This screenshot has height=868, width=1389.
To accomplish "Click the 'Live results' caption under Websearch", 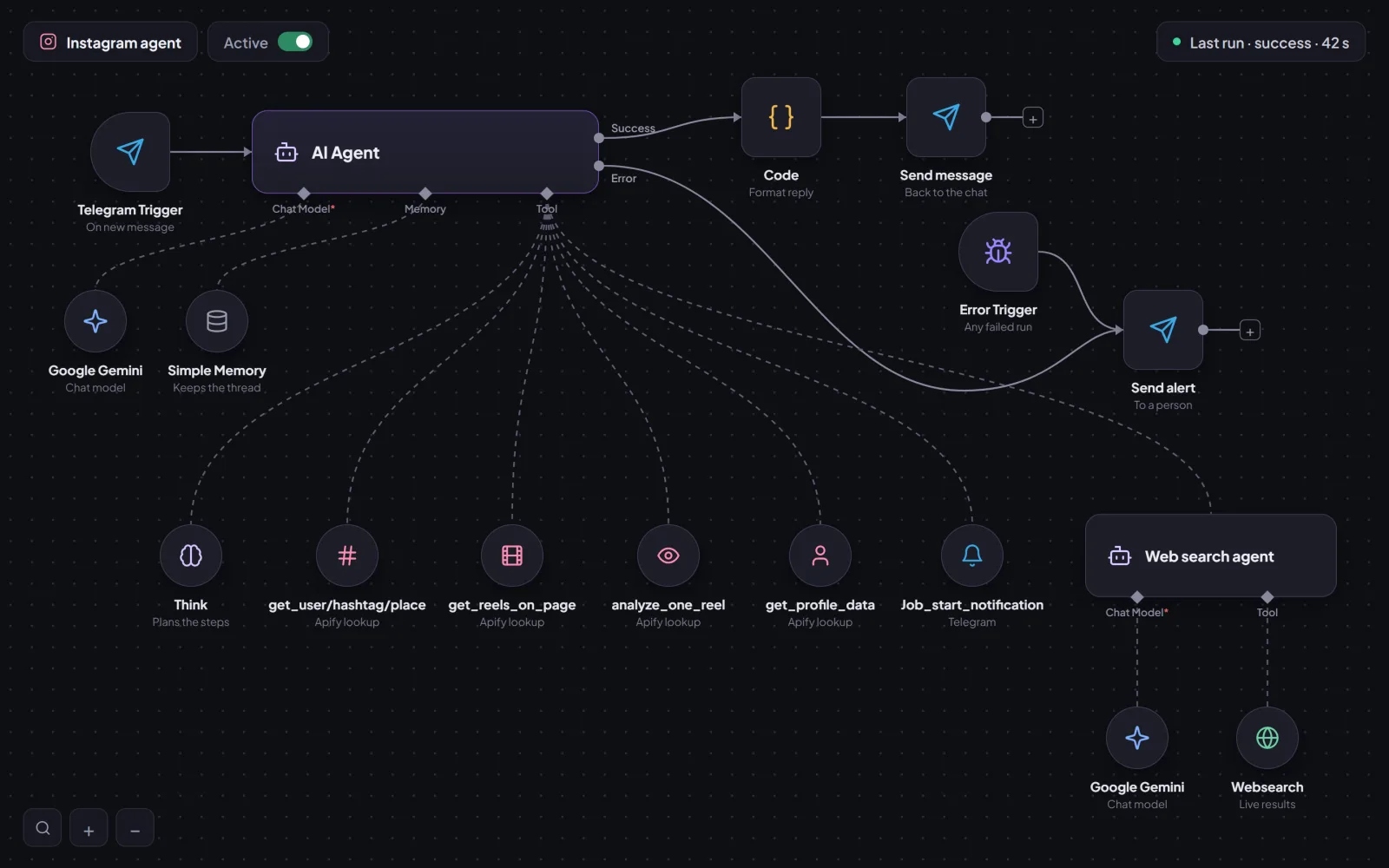I will point(1267,805).
